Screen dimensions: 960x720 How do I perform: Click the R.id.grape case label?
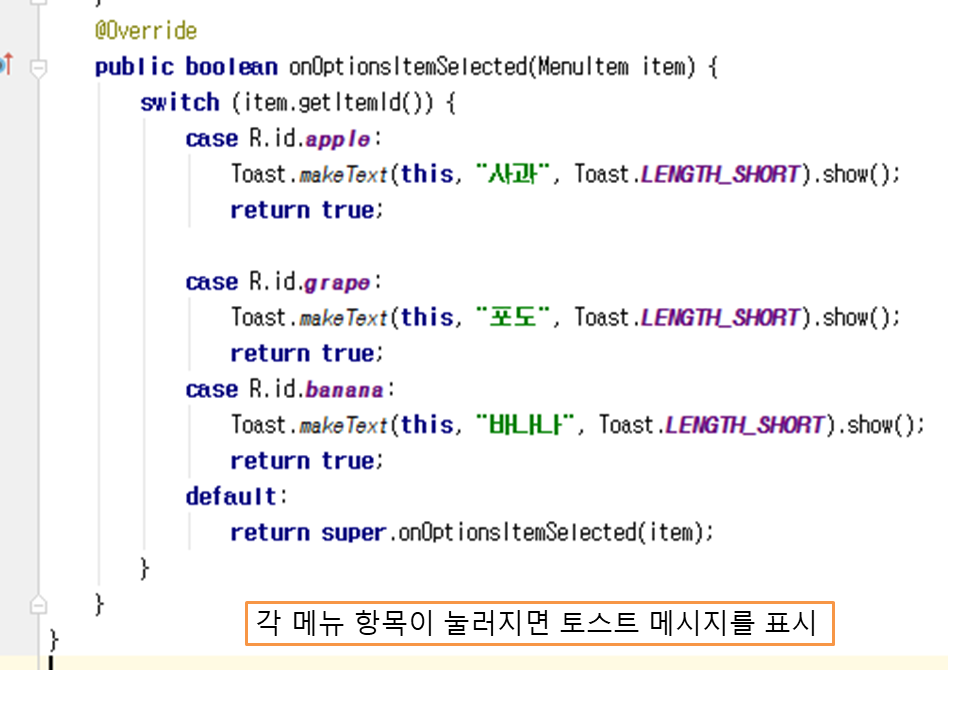pyautogui.click(x=309, y=282)
